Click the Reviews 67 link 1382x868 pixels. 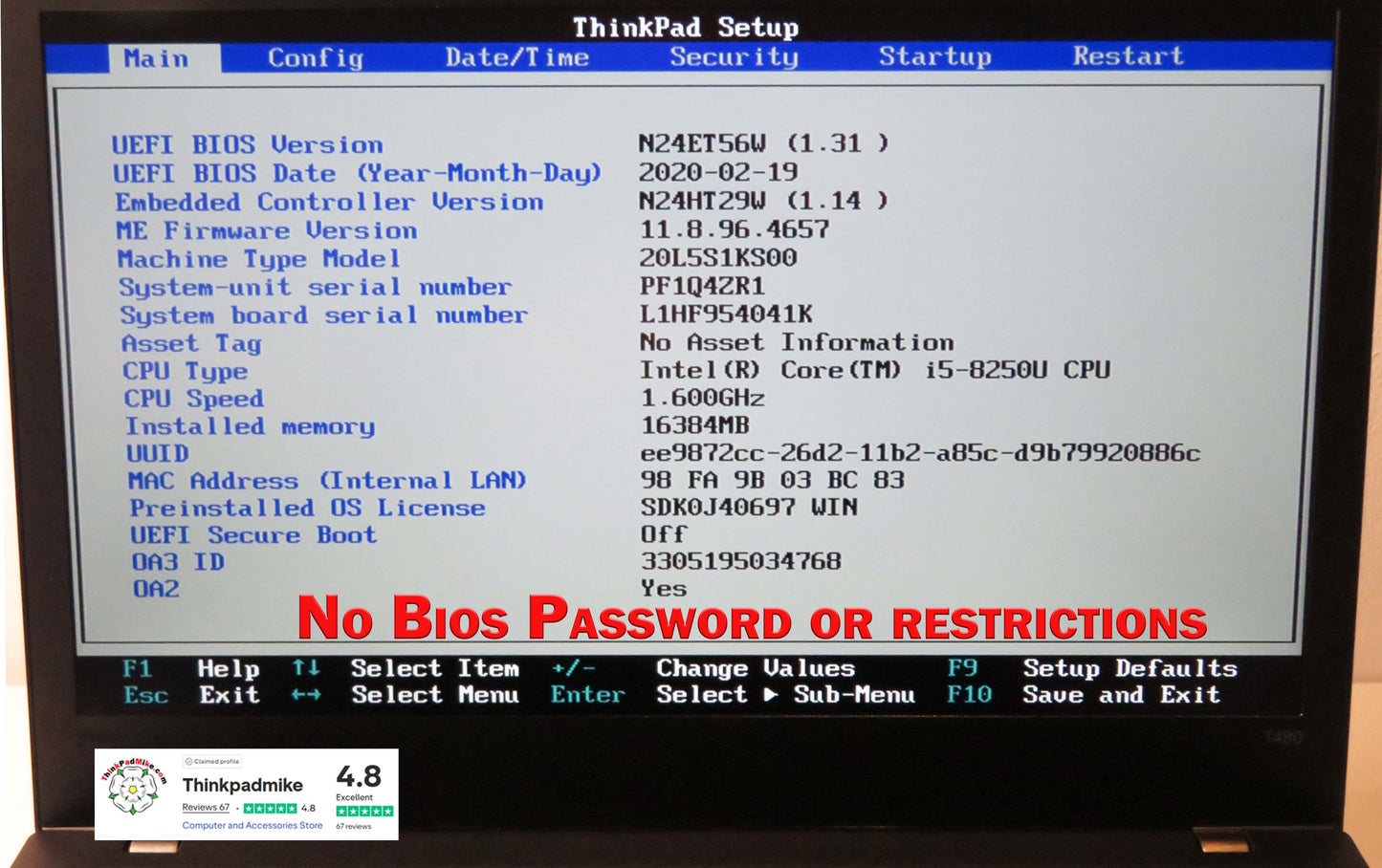coord(206,808)
